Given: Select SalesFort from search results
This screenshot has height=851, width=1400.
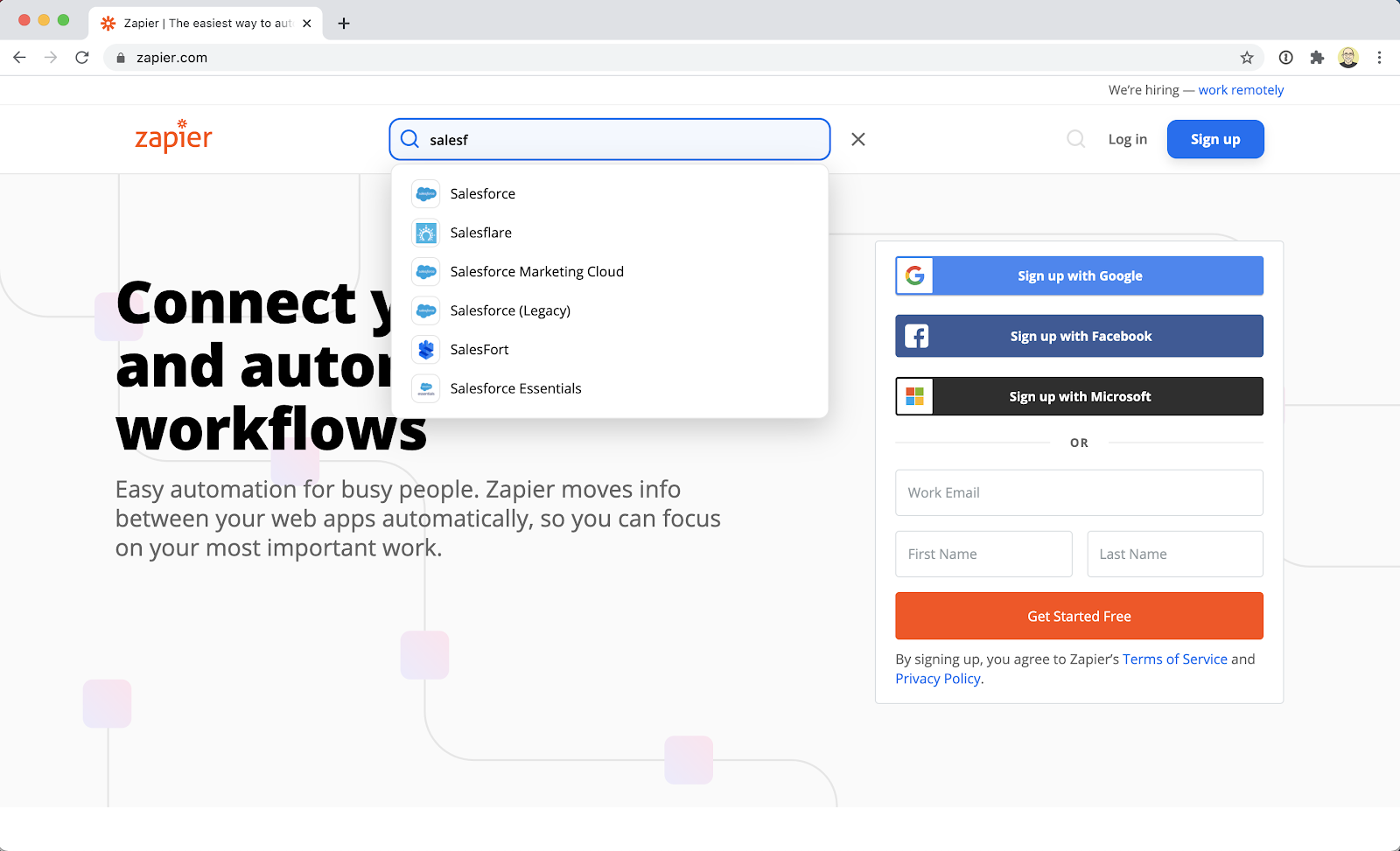Looking at the screenshot, I should pyautogui.click(x=610, y=350).
